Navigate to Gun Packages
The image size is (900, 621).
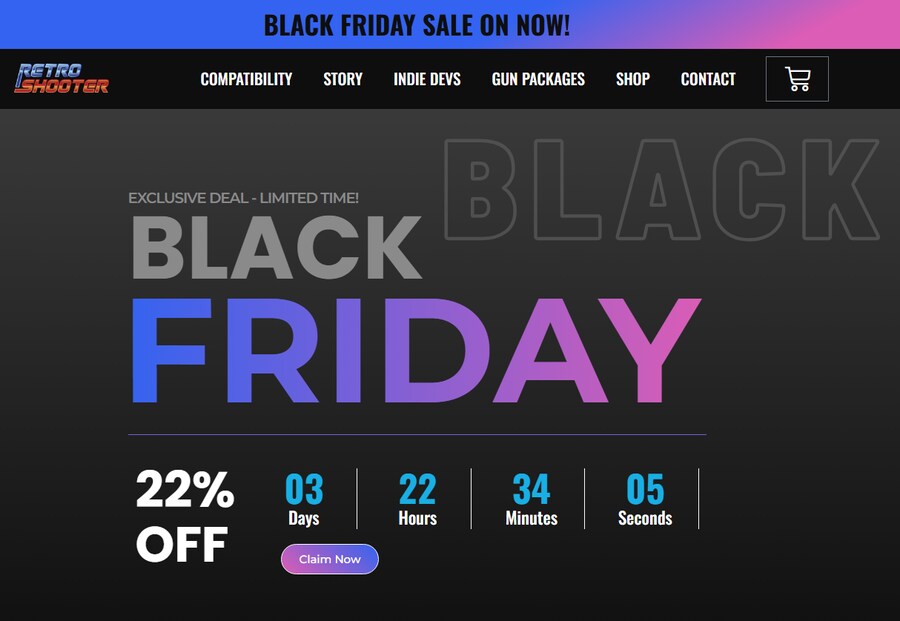[538, 79]
